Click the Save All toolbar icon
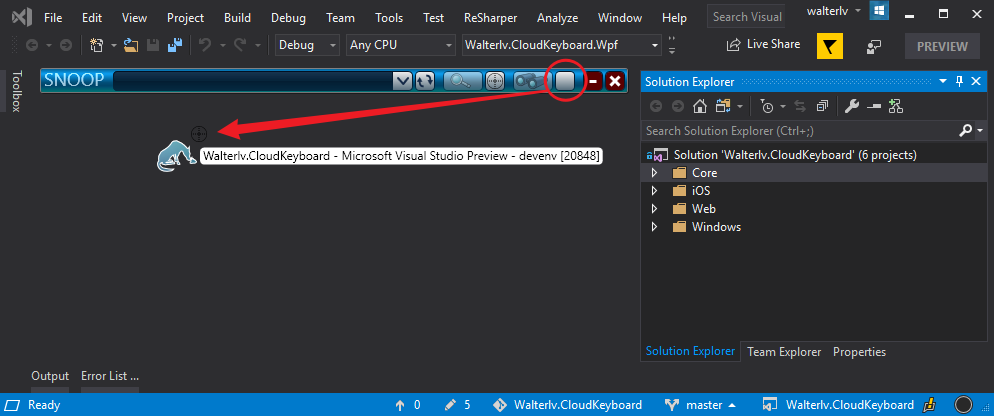Screen dimensions: 994x416 tap(174, 46)
